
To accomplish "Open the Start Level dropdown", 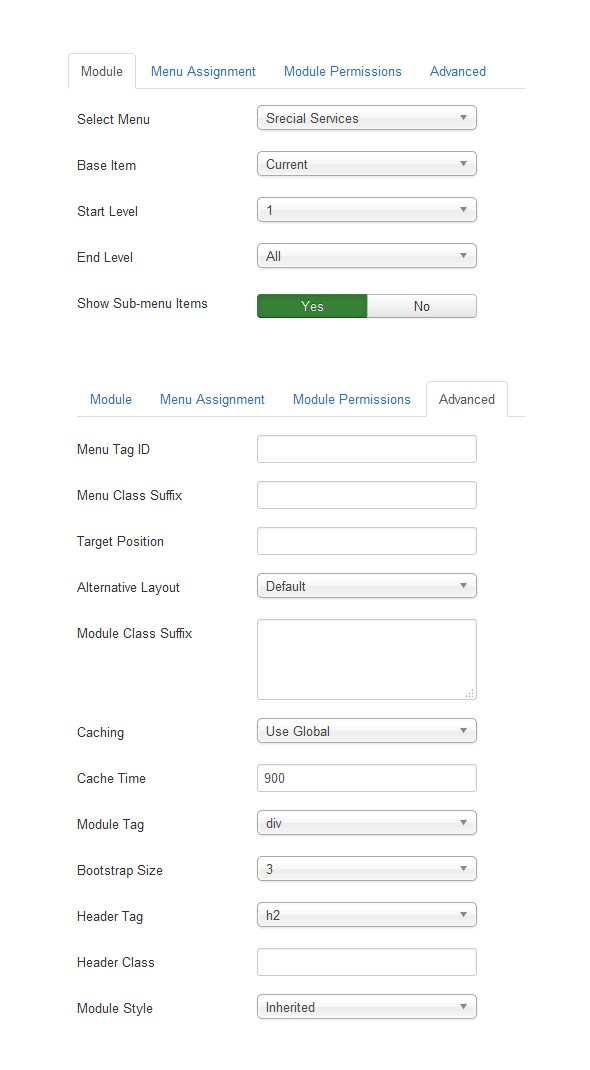I will tap(366, 210).
